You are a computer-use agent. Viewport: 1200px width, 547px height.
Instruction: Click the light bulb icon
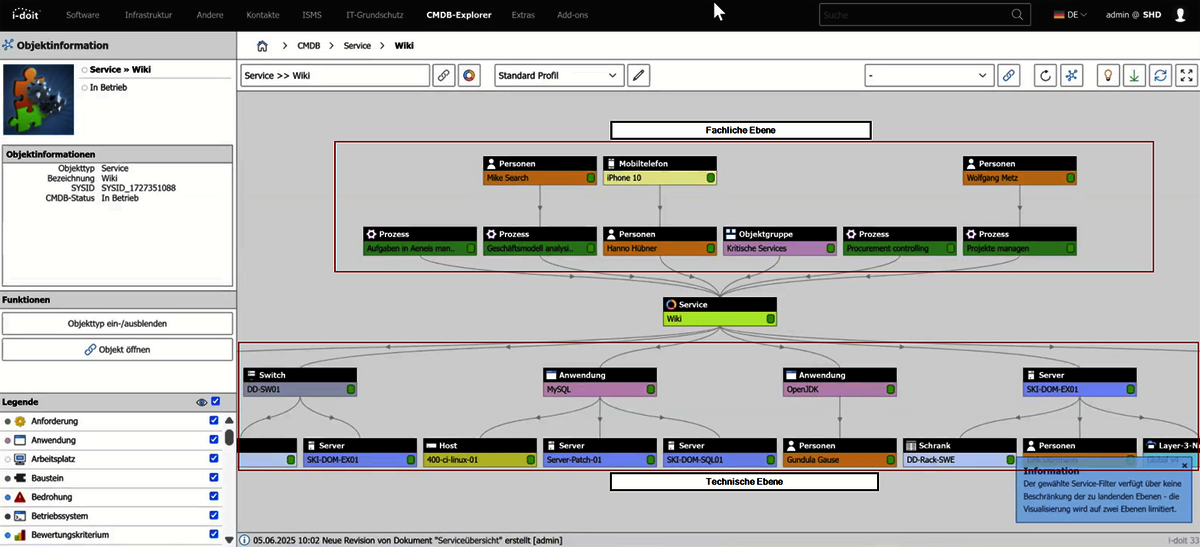[1107, 76]
